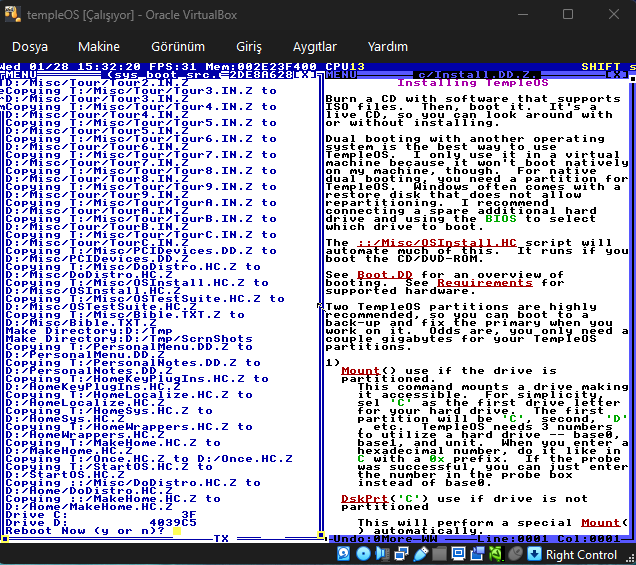Click the network adapter indicator icon
Screen dimensions: 636x565
click(401, 554)
